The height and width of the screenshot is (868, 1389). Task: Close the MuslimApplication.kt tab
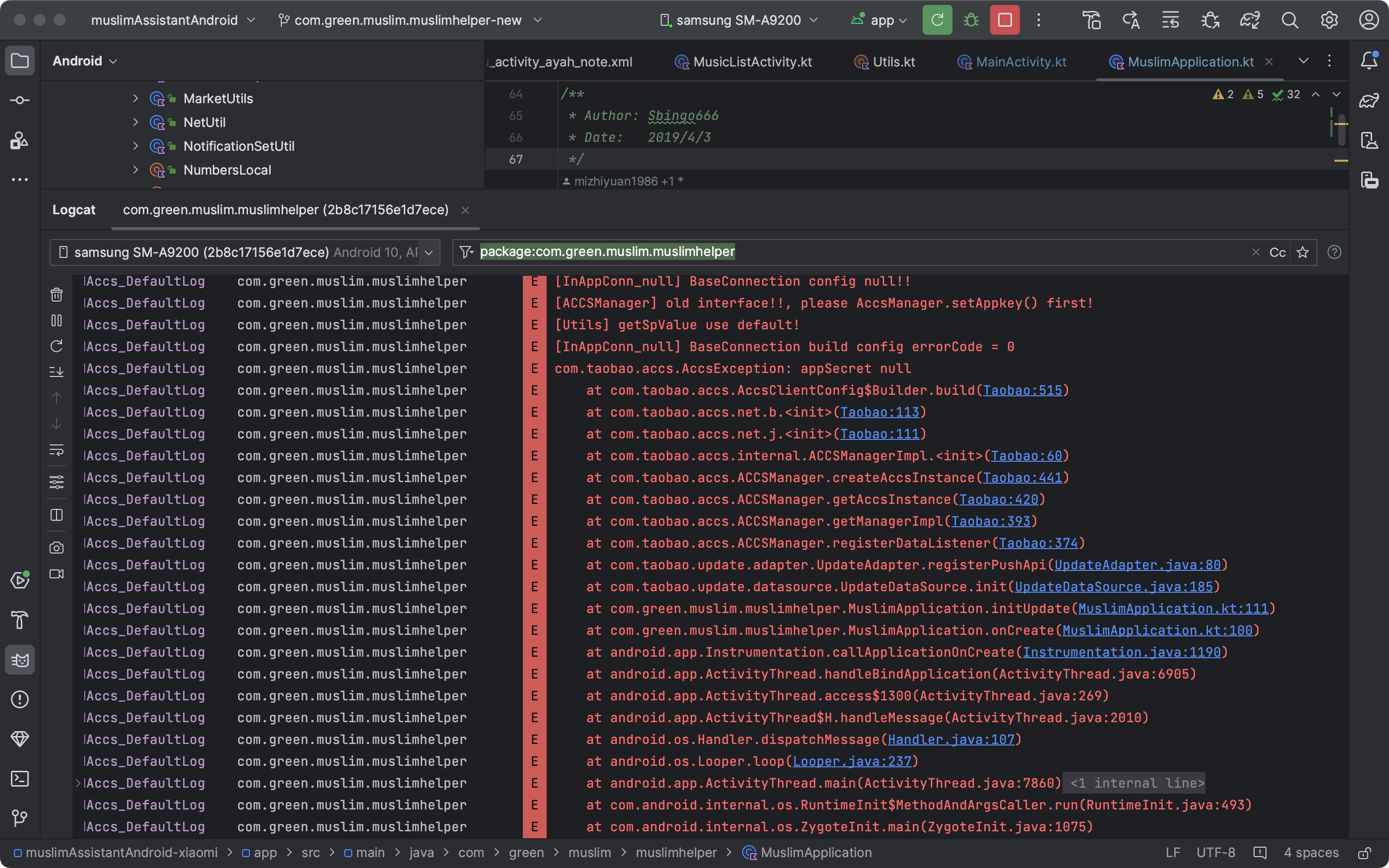pyautogui.click(x=1269, y=62)
